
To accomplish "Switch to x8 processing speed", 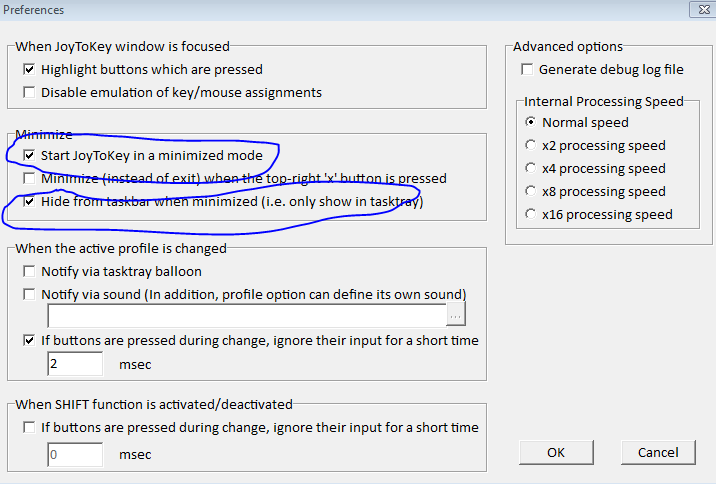I will 531,191.
